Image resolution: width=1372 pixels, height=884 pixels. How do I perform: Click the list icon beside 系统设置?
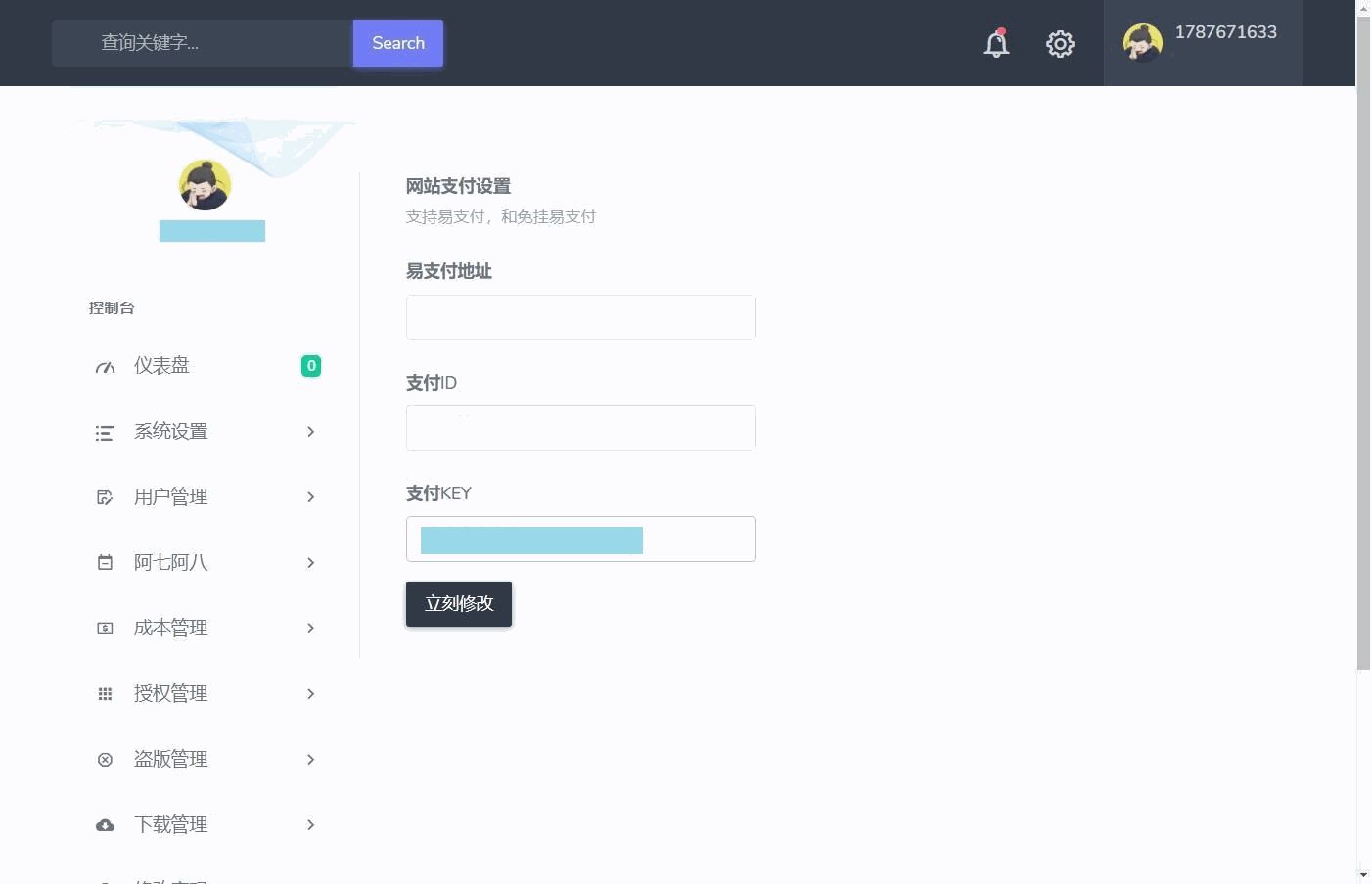(105, 433)
